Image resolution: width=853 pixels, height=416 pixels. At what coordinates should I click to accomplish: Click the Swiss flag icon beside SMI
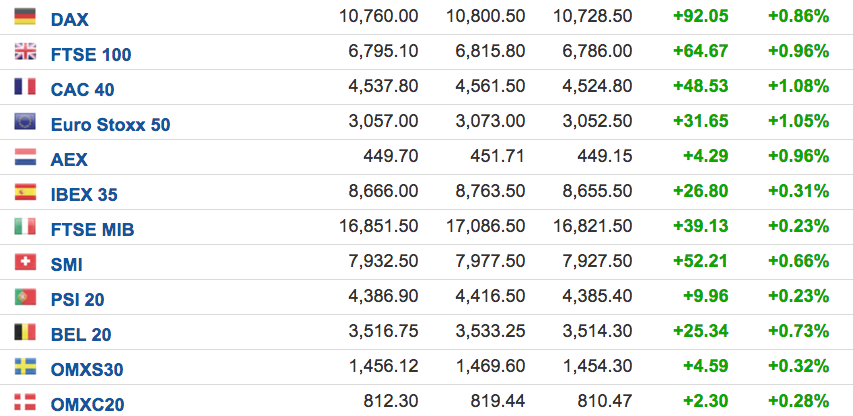point(25,262)
